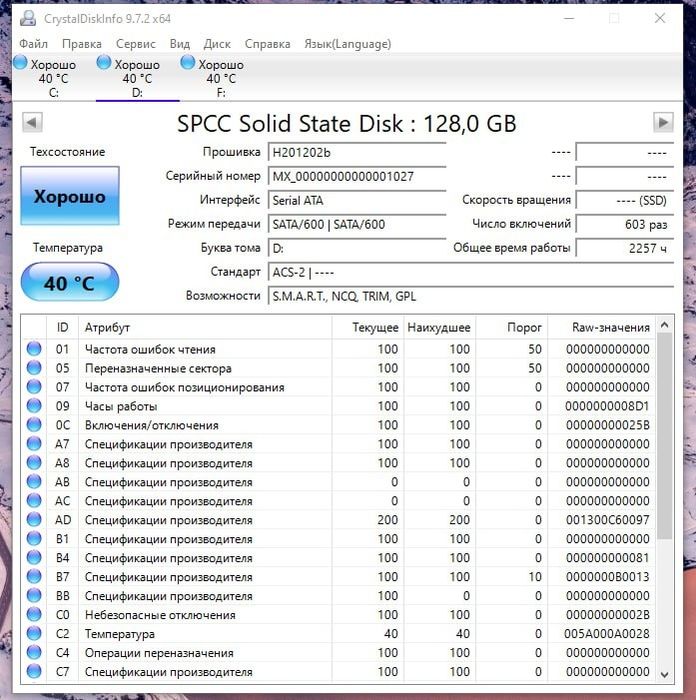Click the CrystalDiskInfo app icon in title bar
The image size is (696, 700).
28,18
